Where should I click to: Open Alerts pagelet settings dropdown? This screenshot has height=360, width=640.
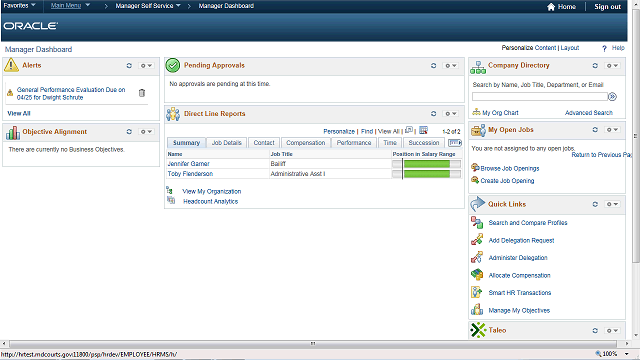(x=146, y=65)
